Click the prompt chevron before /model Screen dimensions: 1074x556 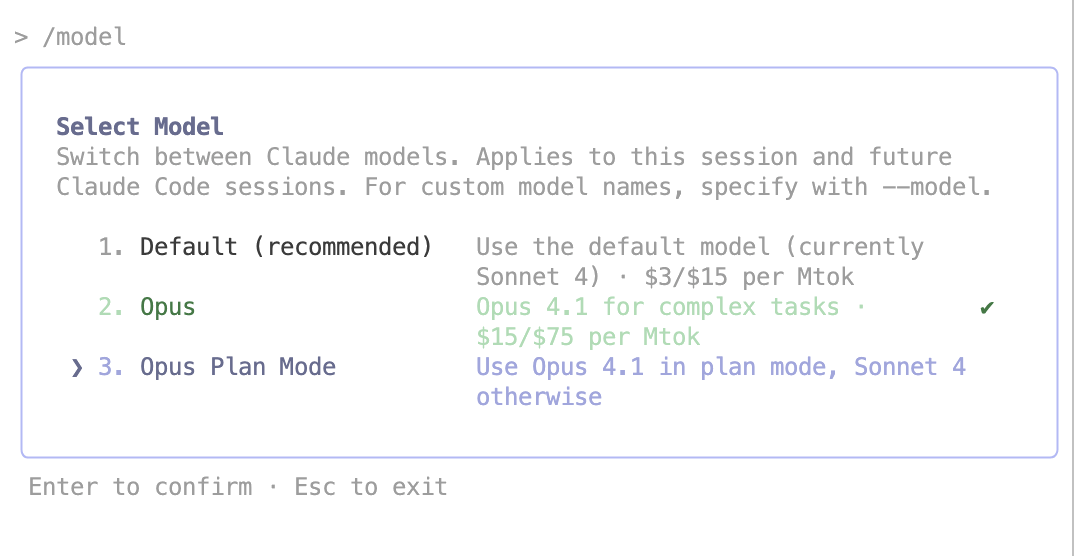(20, 38)
